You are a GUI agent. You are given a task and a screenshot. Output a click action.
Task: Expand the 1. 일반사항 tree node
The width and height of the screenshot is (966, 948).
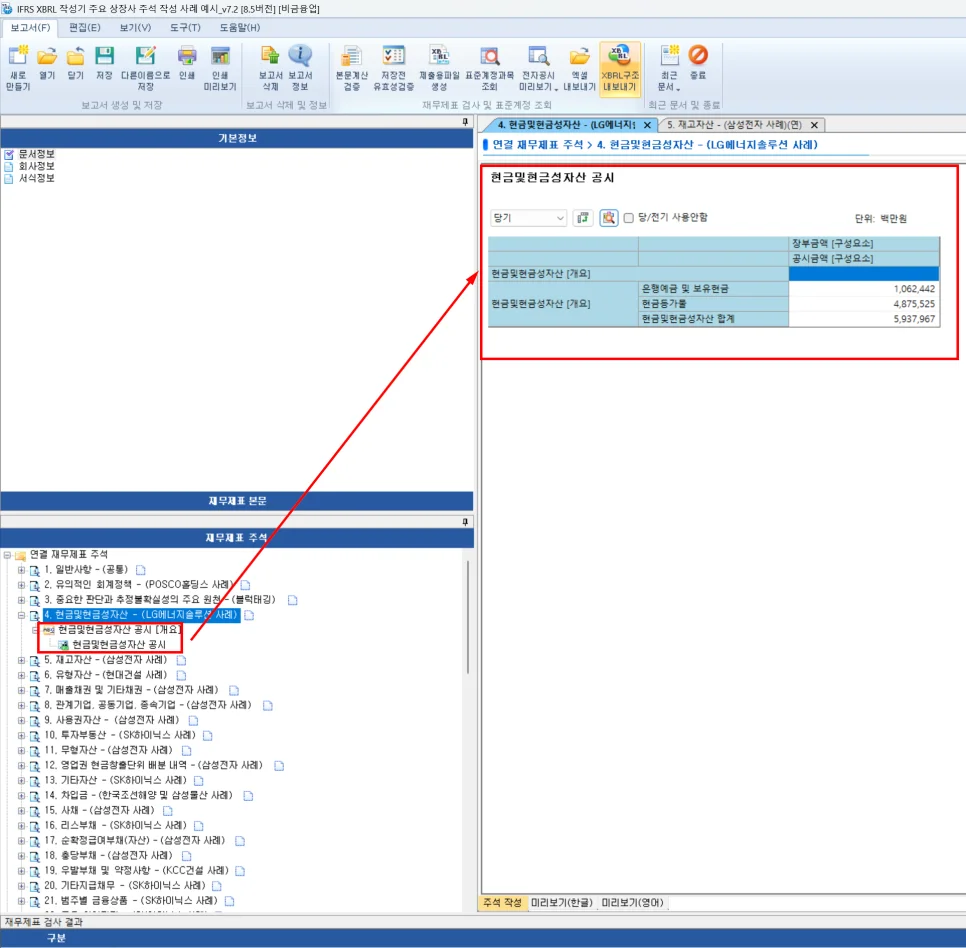click(x=22, y=569)
